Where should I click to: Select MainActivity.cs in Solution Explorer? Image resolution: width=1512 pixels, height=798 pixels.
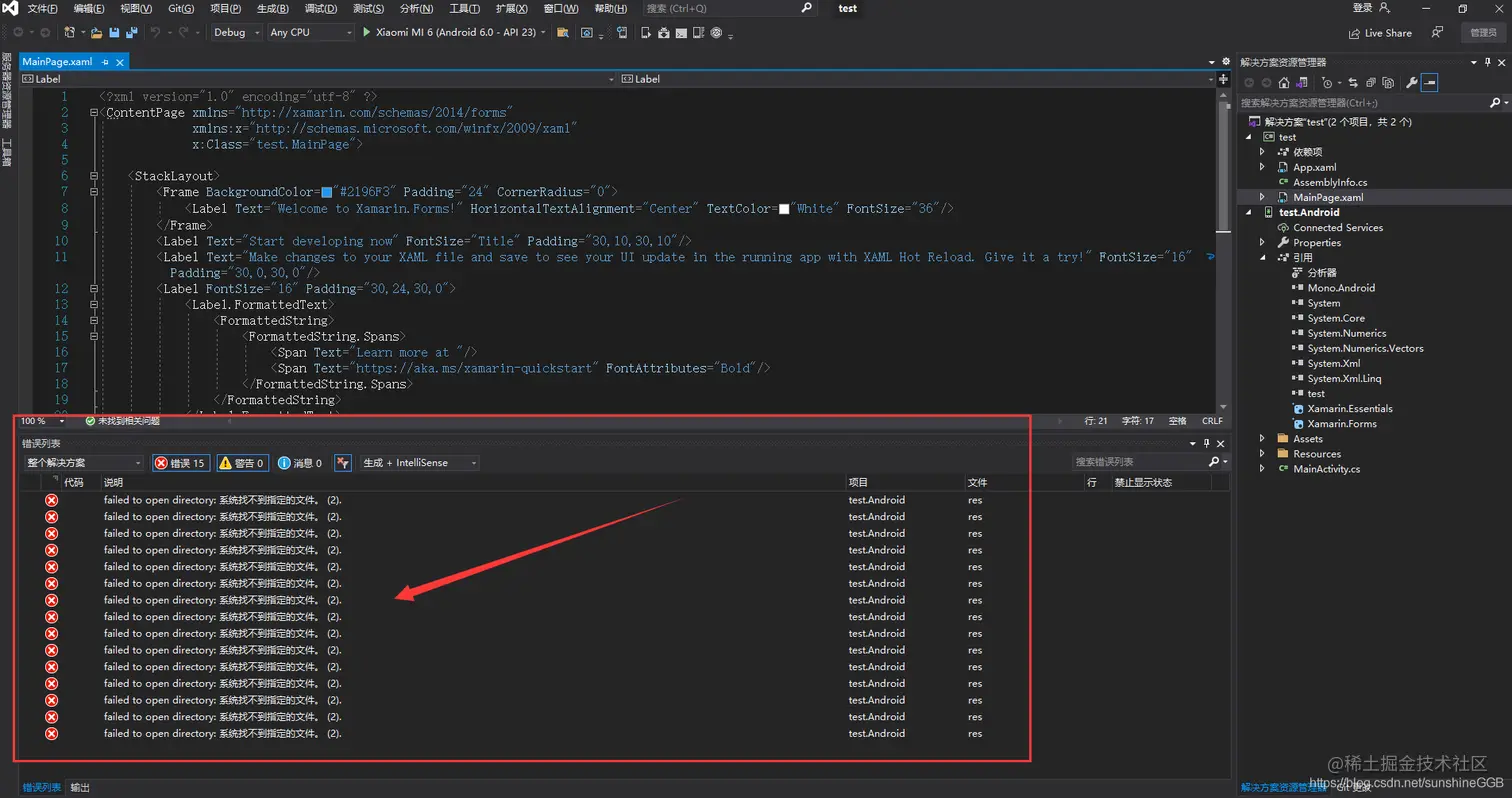(1326, 469)
